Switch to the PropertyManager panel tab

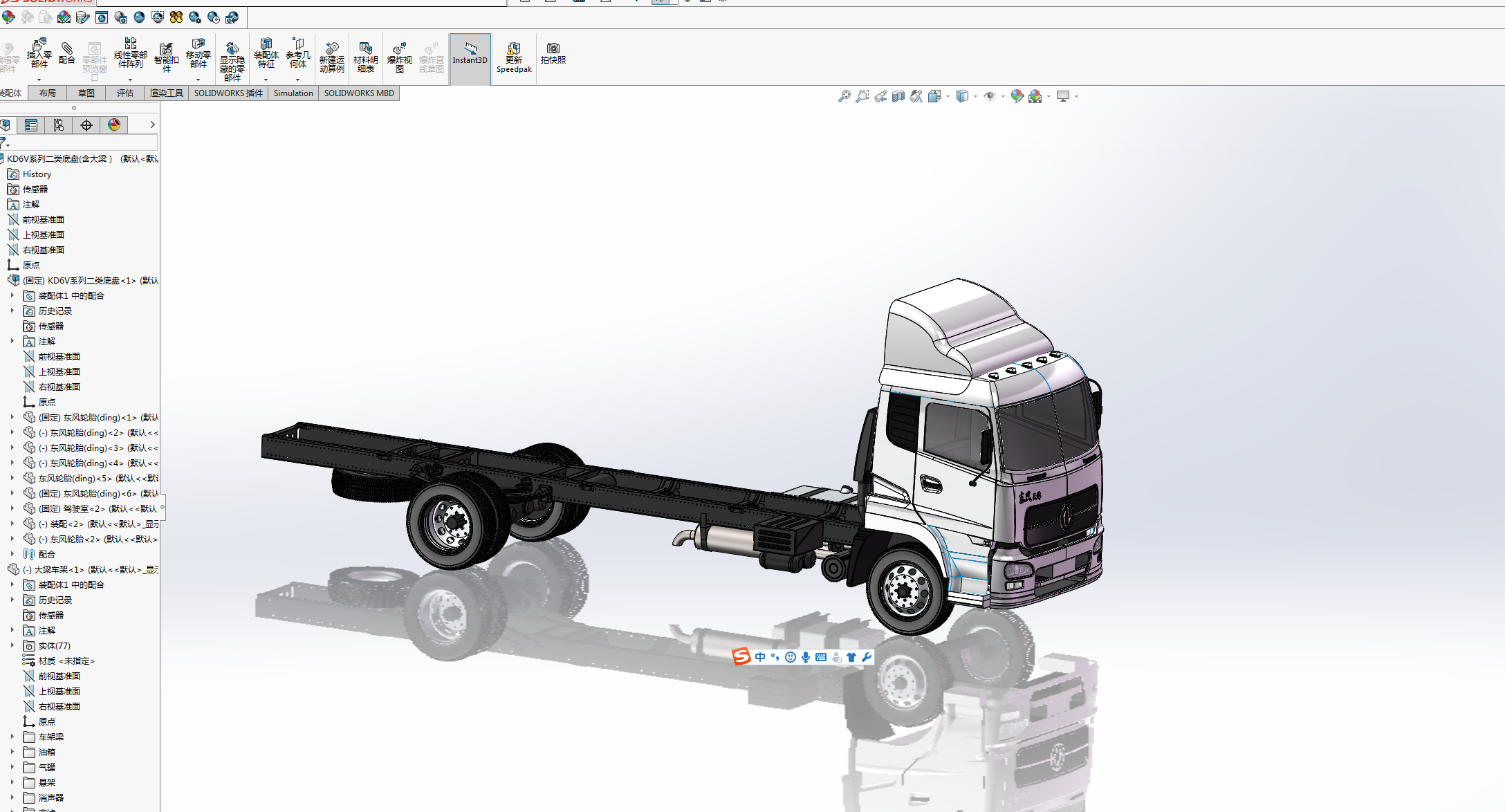[x=31, y=125]
